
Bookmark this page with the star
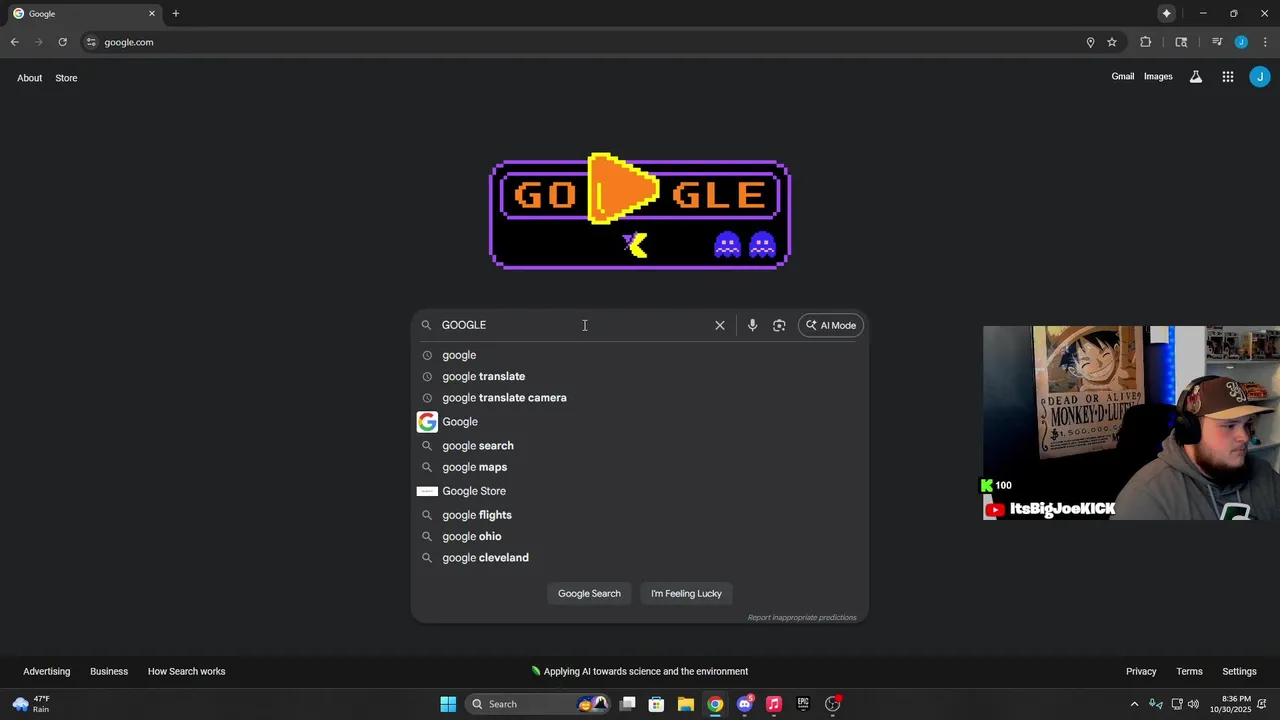click(1112, 42)
